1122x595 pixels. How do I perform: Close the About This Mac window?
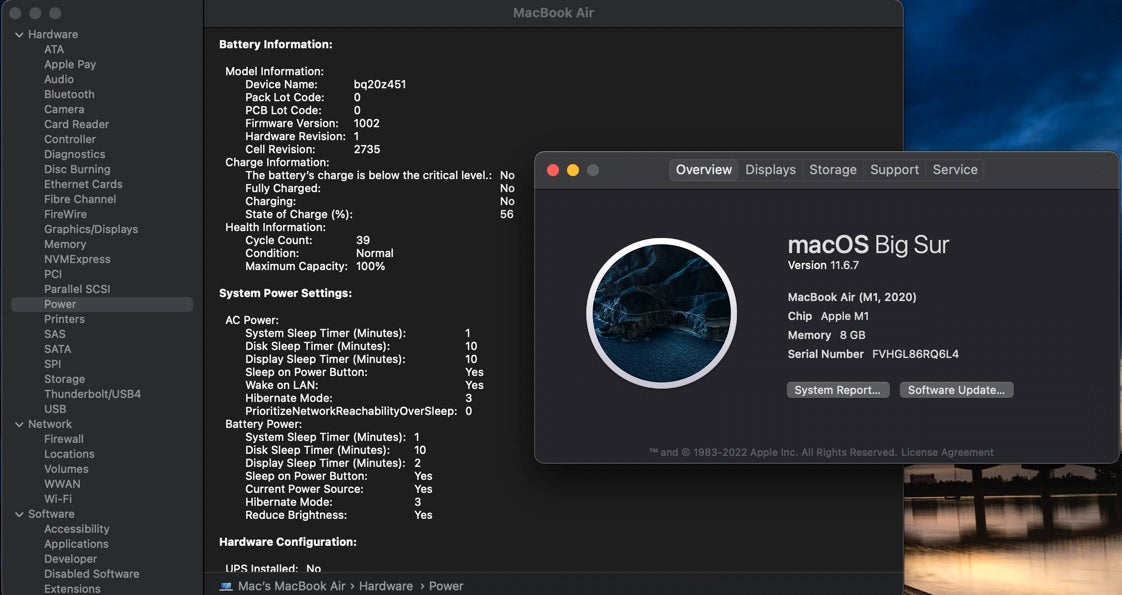553,170
